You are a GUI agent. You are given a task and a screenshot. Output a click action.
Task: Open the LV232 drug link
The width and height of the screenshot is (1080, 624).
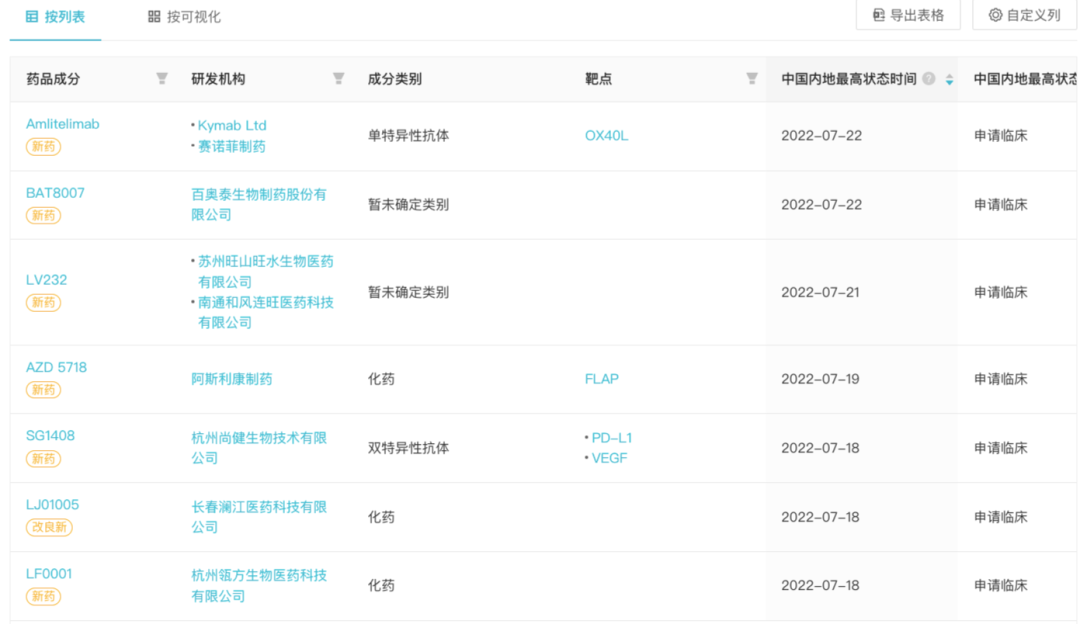click(46, 280)
